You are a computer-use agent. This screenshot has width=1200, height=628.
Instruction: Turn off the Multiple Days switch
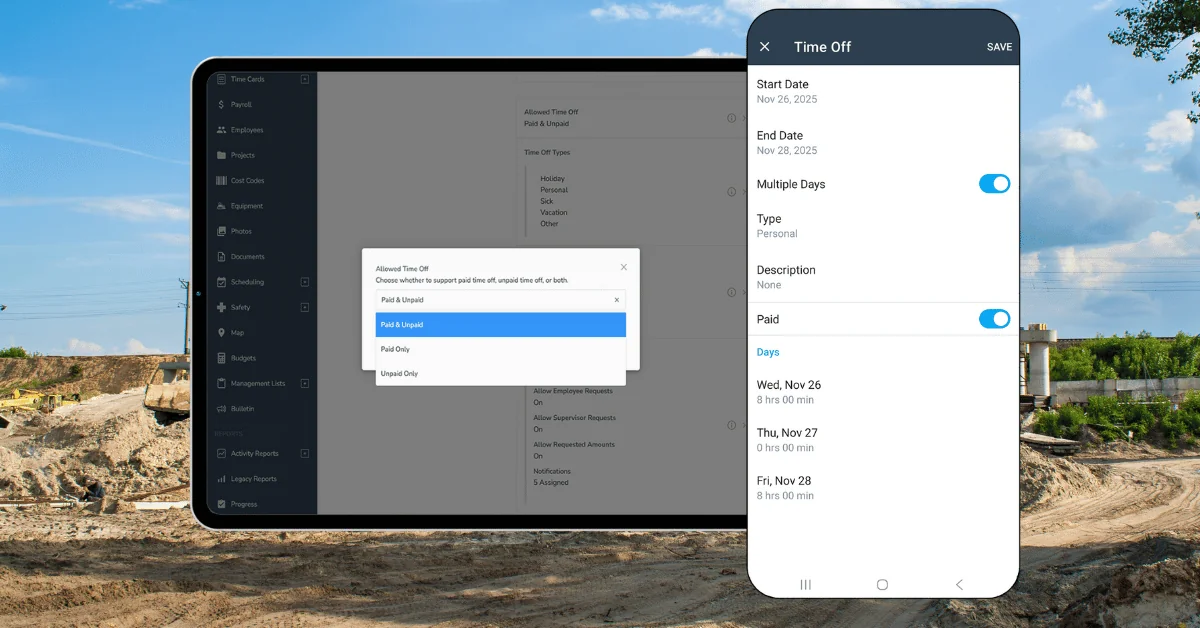994,184
